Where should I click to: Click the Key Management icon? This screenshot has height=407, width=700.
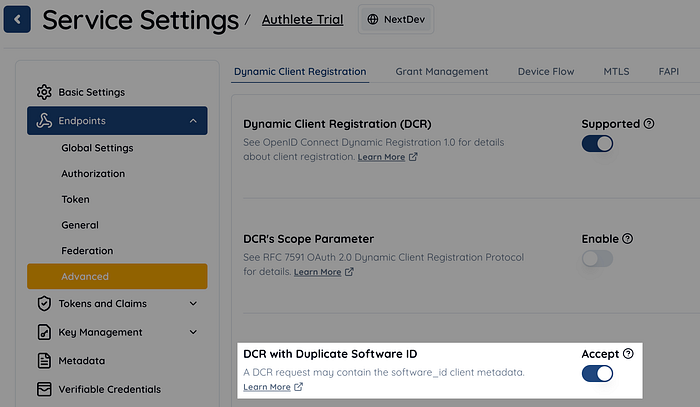click(44, 332)
